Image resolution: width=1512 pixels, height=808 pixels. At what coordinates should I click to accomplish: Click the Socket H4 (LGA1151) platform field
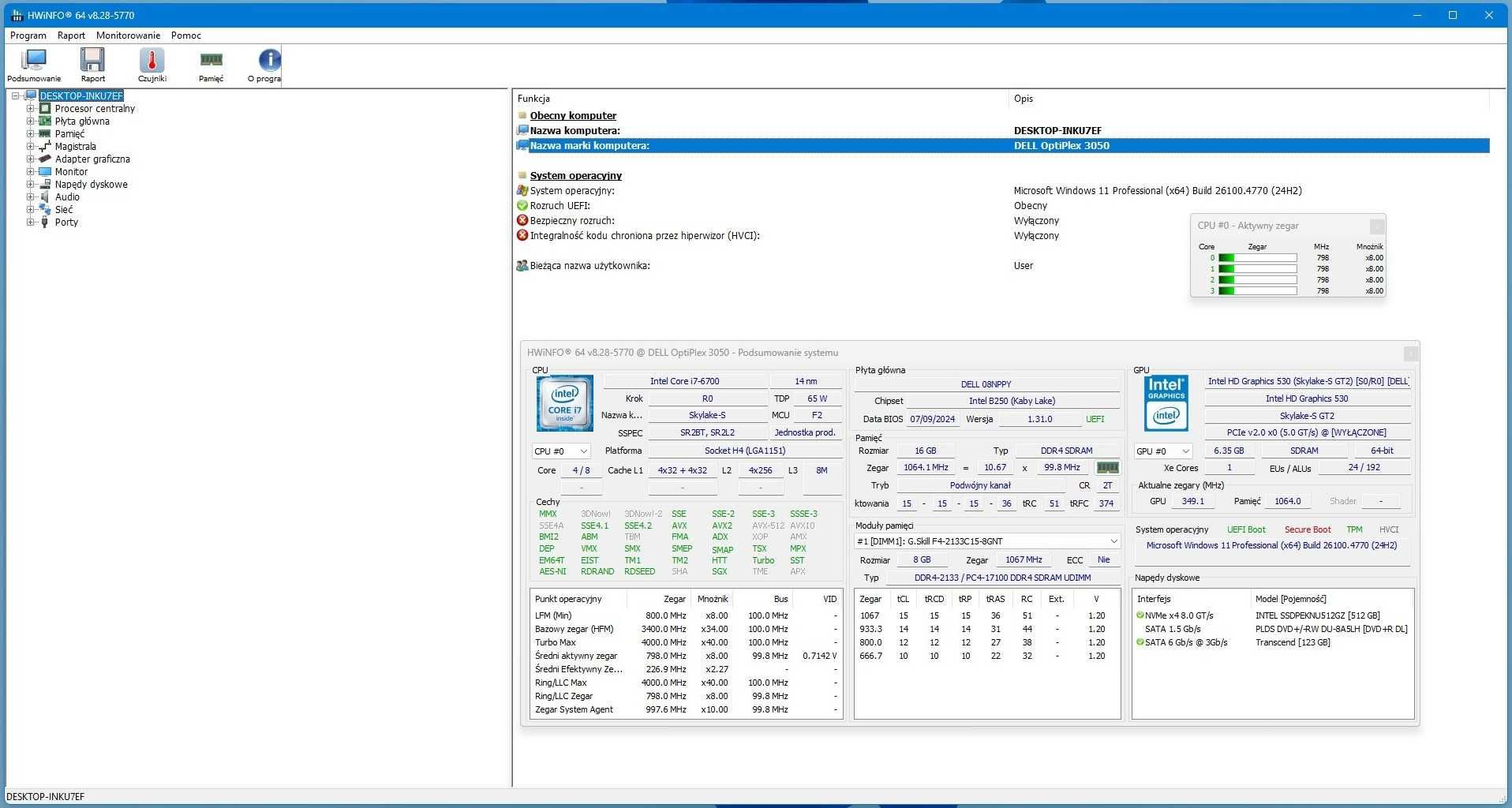pyautogui.click(x=745, y=451)
